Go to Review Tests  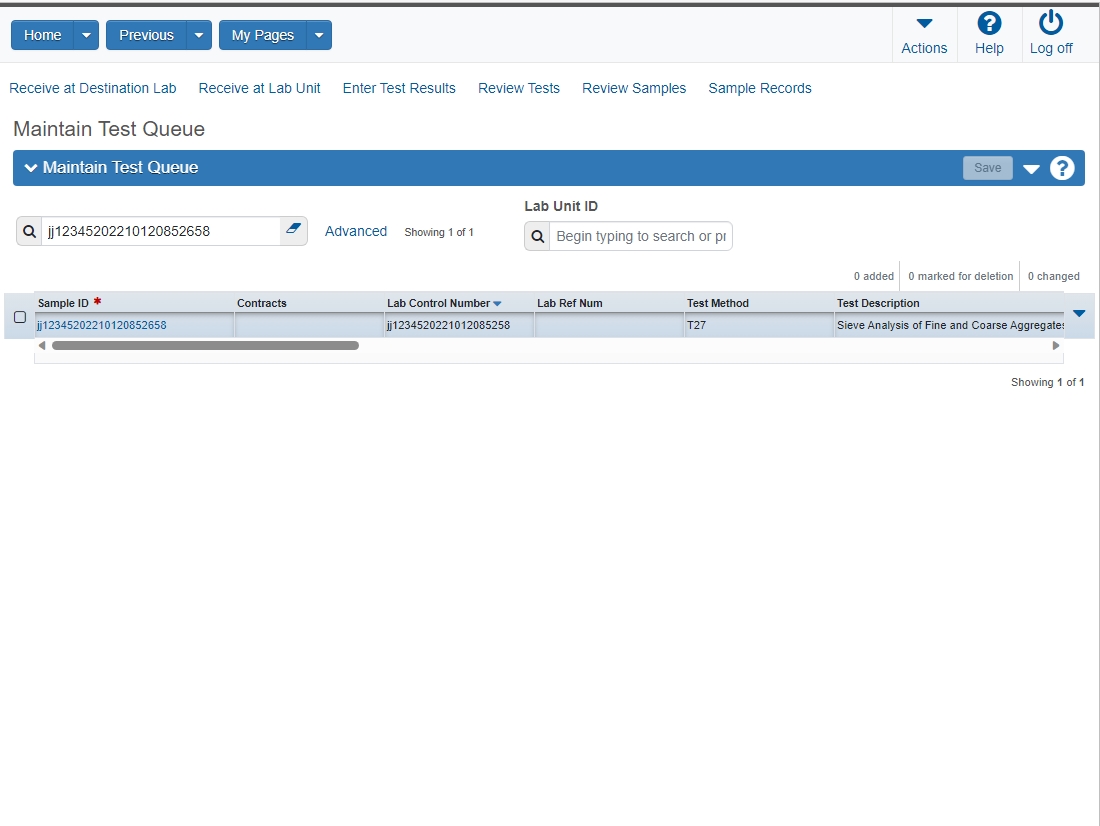pos(519,88)
